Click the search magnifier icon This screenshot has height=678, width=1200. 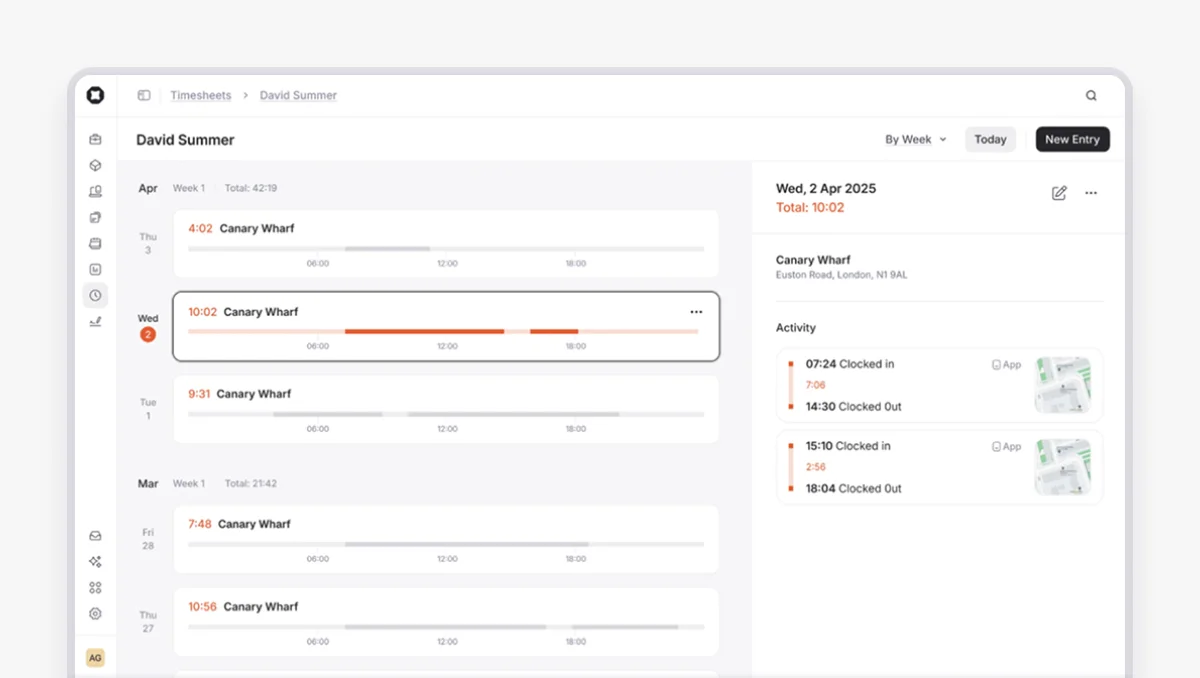(x=1091, y=96)
